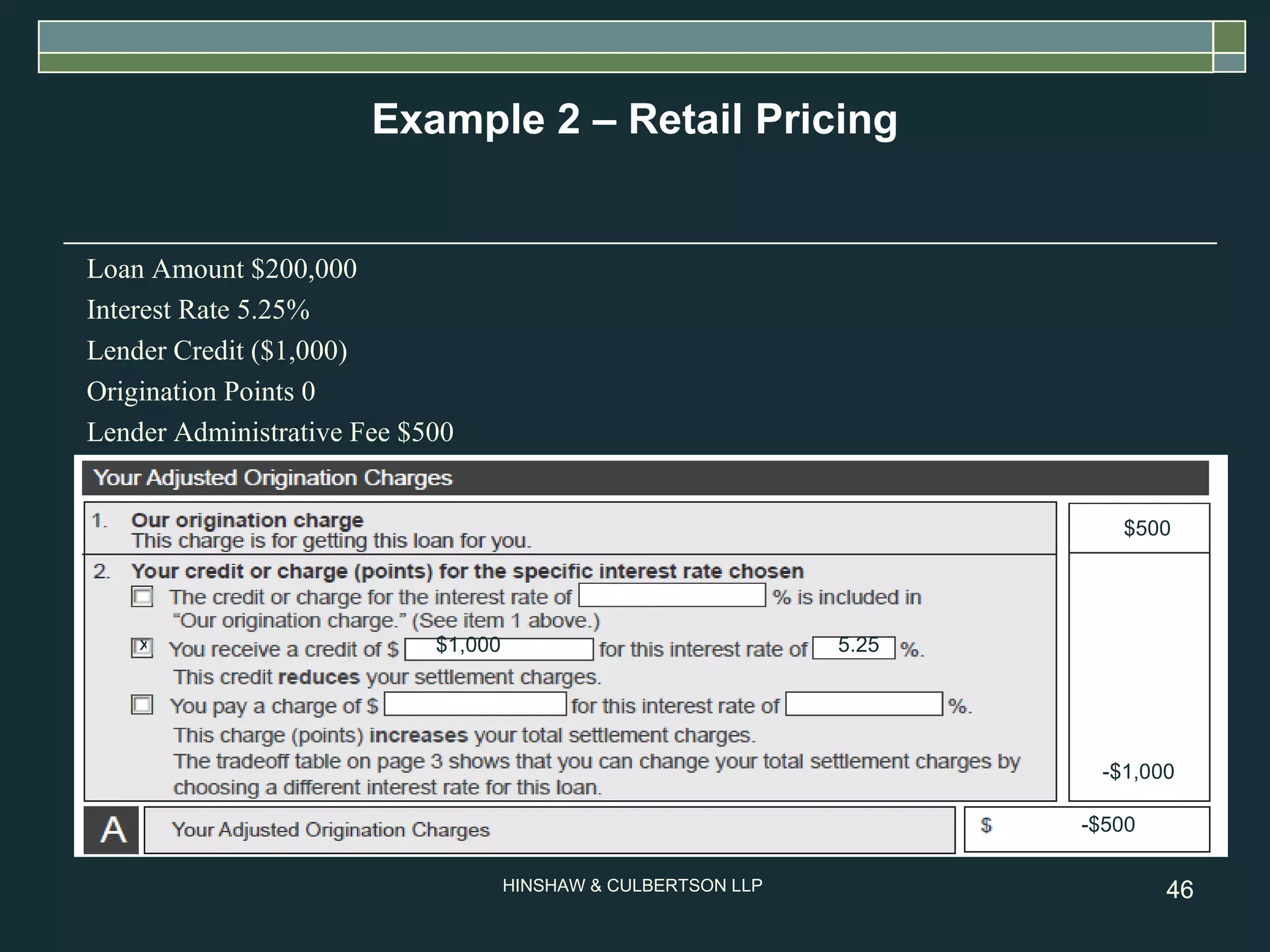Uncheck the 'You receive a credit' checkbox

point(142,648)
